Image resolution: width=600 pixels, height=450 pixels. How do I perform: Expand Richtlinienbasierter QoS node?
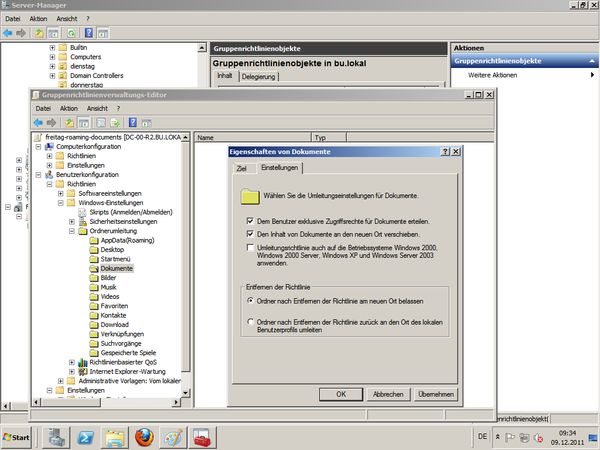(72, 362)
